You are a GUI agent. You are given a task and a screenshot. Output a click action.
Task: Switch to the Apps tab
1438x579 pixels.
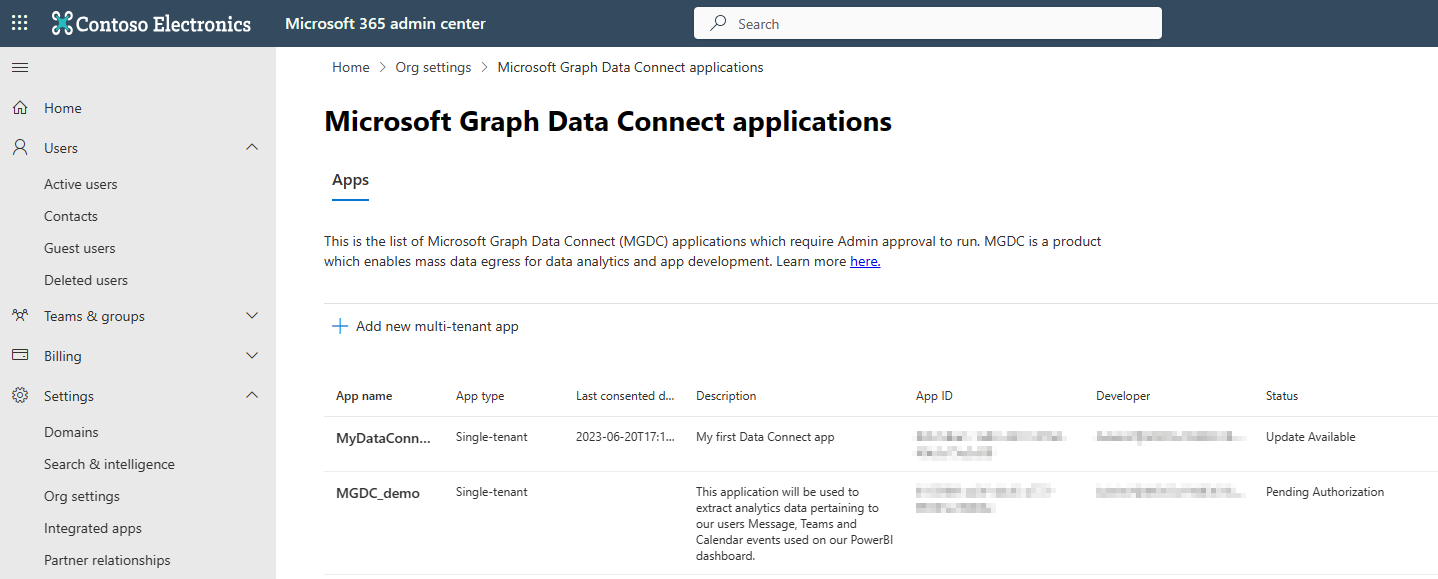click(350, 180)
